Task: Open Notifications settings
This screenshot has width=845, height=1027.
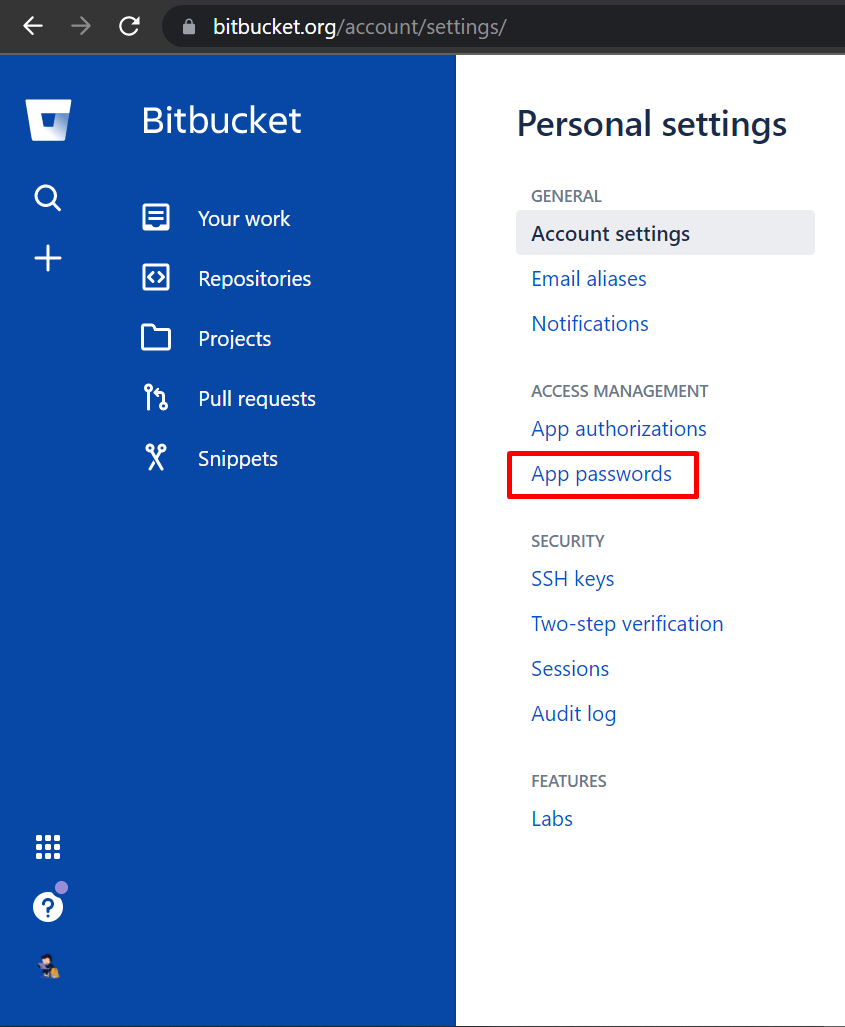Action: (x=589, y=324)
